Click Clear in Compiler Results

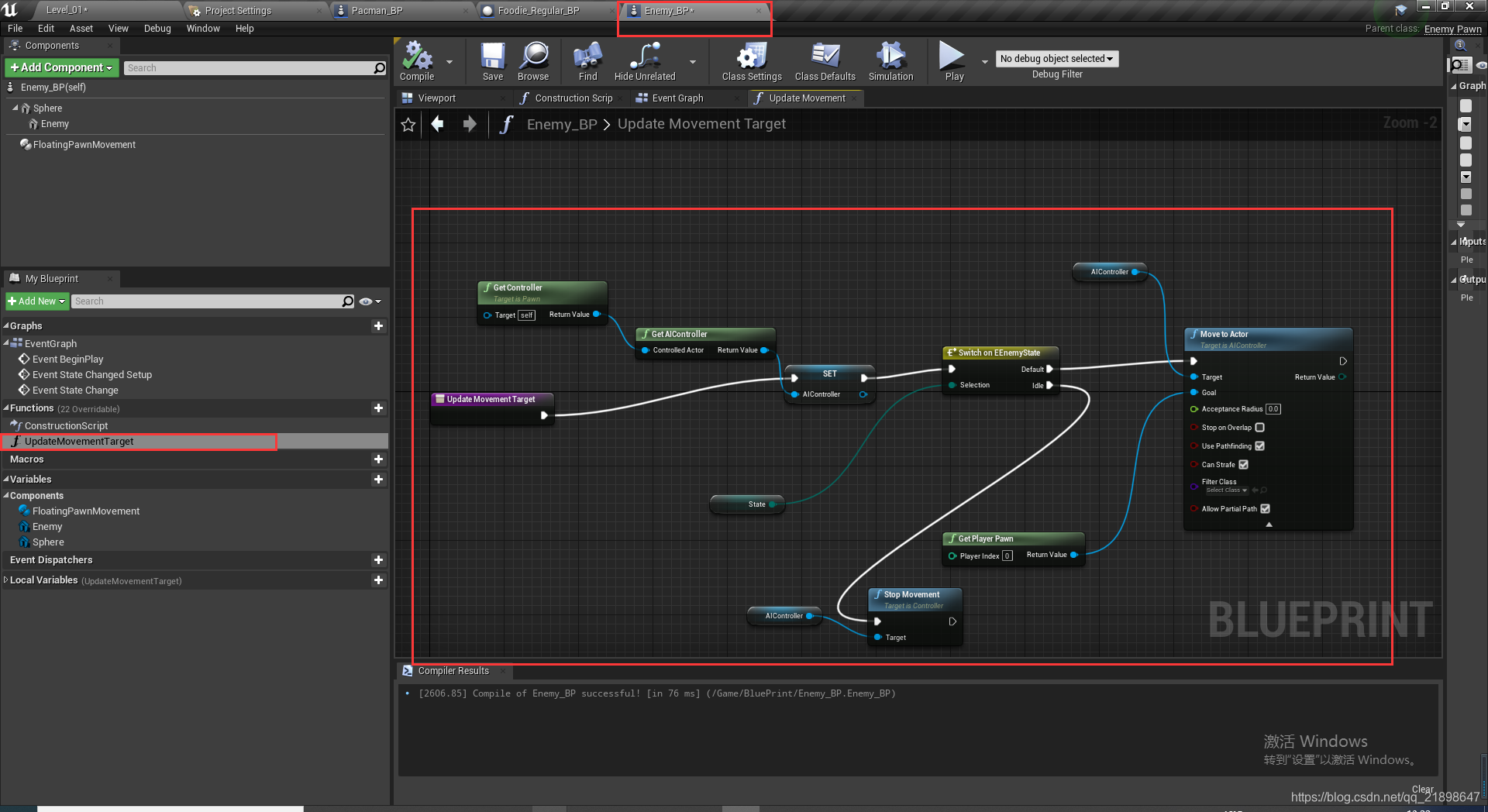click(1423, 790)
